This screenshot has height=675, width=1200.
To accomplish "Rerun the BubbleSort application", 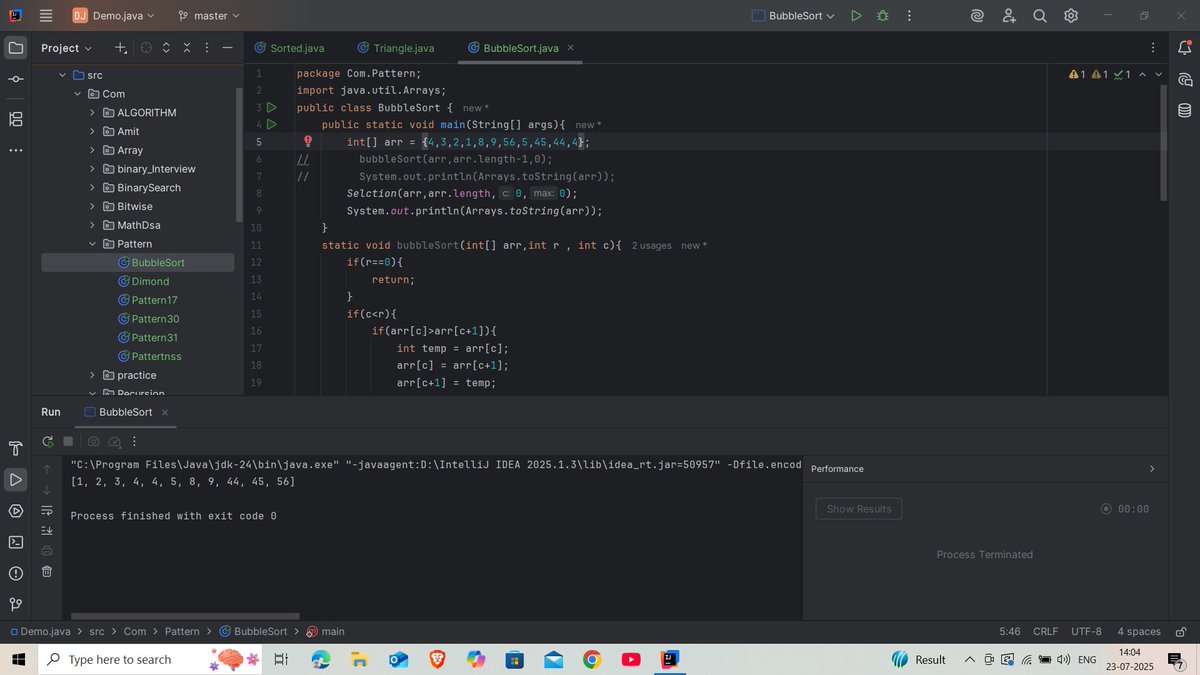I will 47,441.
